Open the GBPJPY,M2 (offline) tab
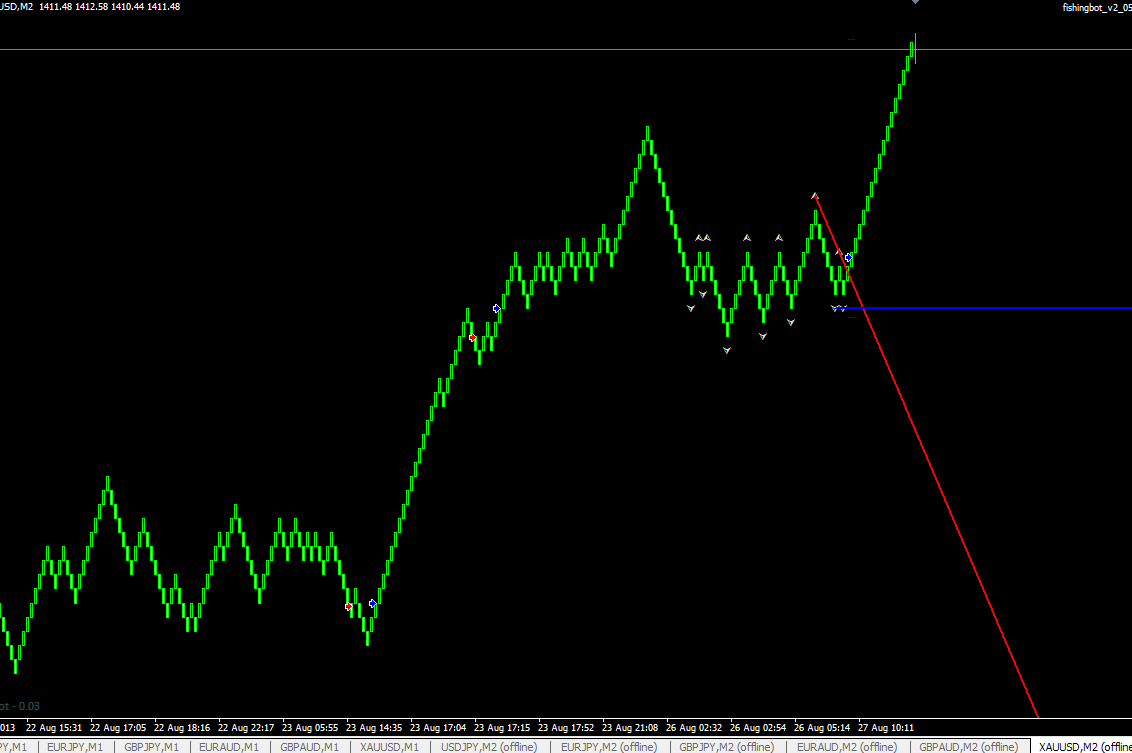1132x753 pixels. pyautogui.click(x=726, y=747)
